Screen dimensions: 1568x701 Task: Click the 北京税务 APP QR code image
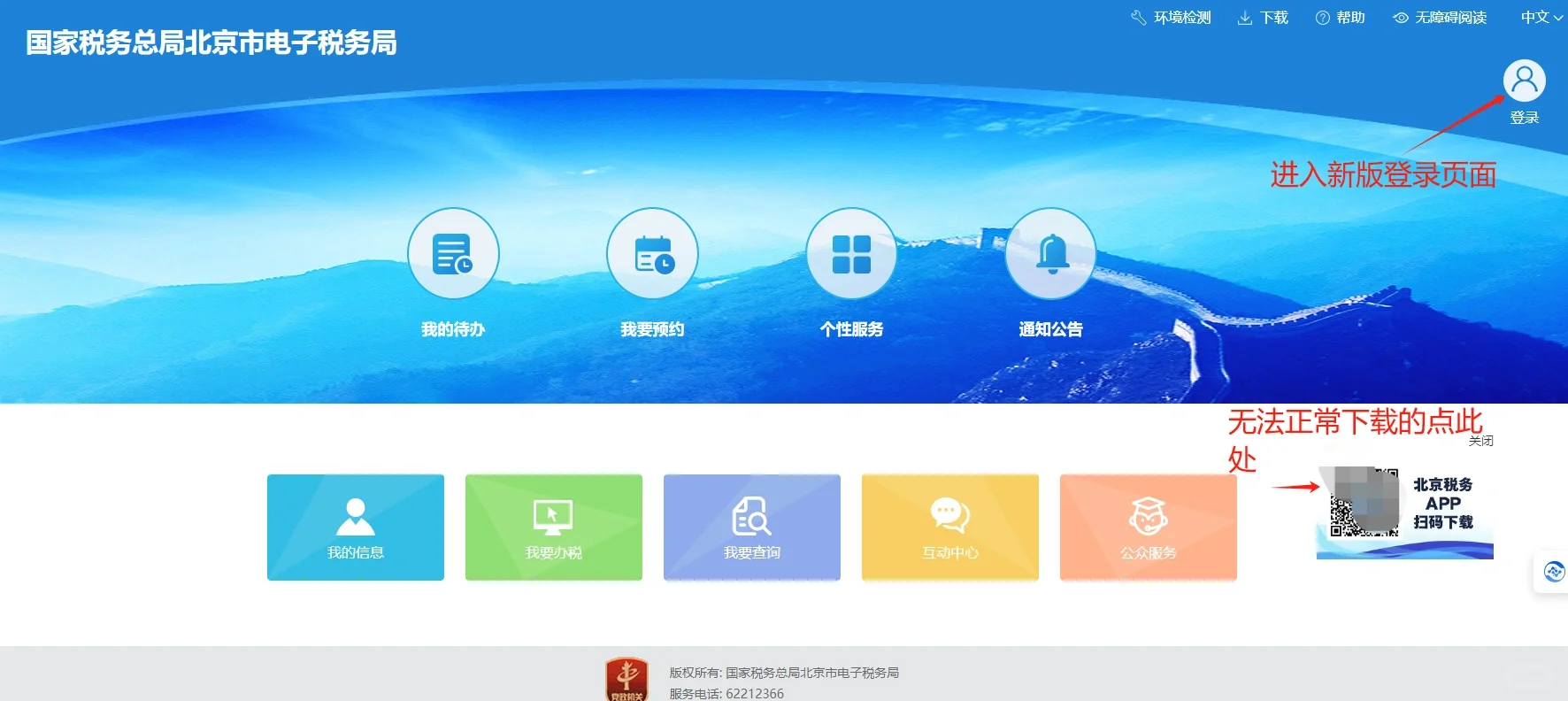pyautogui.click(x=1364, y=502)
